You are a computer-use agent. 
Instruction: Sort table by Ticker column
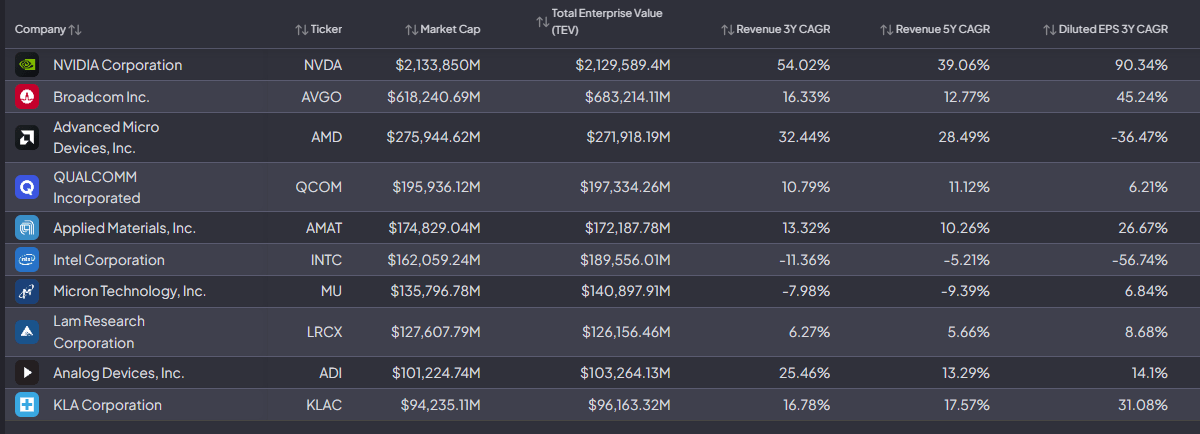point(319,29)
